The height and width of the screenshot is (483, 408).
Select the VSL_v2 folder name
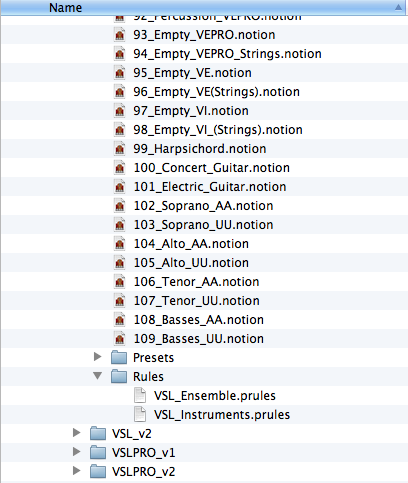click(x=132, y=434)
